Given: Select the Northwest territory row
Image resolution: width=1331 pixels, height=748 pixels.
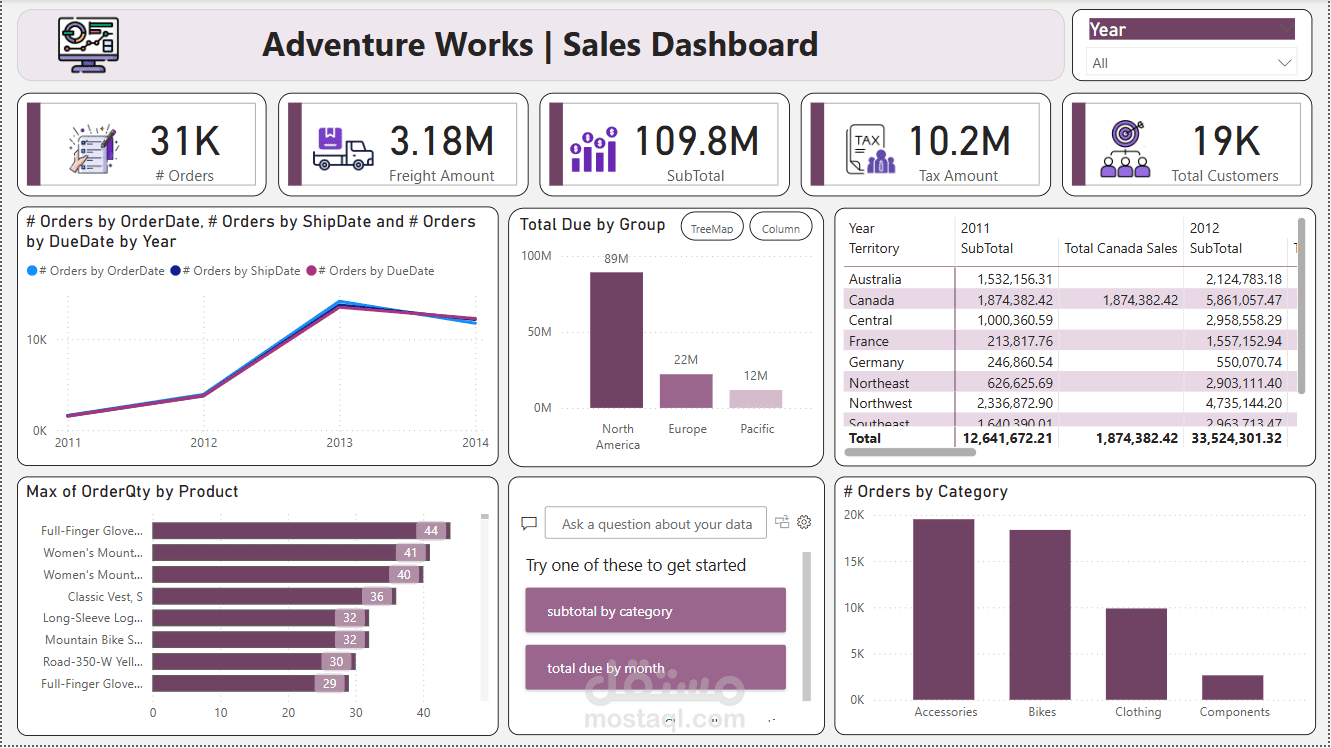Looking at the screenshot, I should [1070, 403].
